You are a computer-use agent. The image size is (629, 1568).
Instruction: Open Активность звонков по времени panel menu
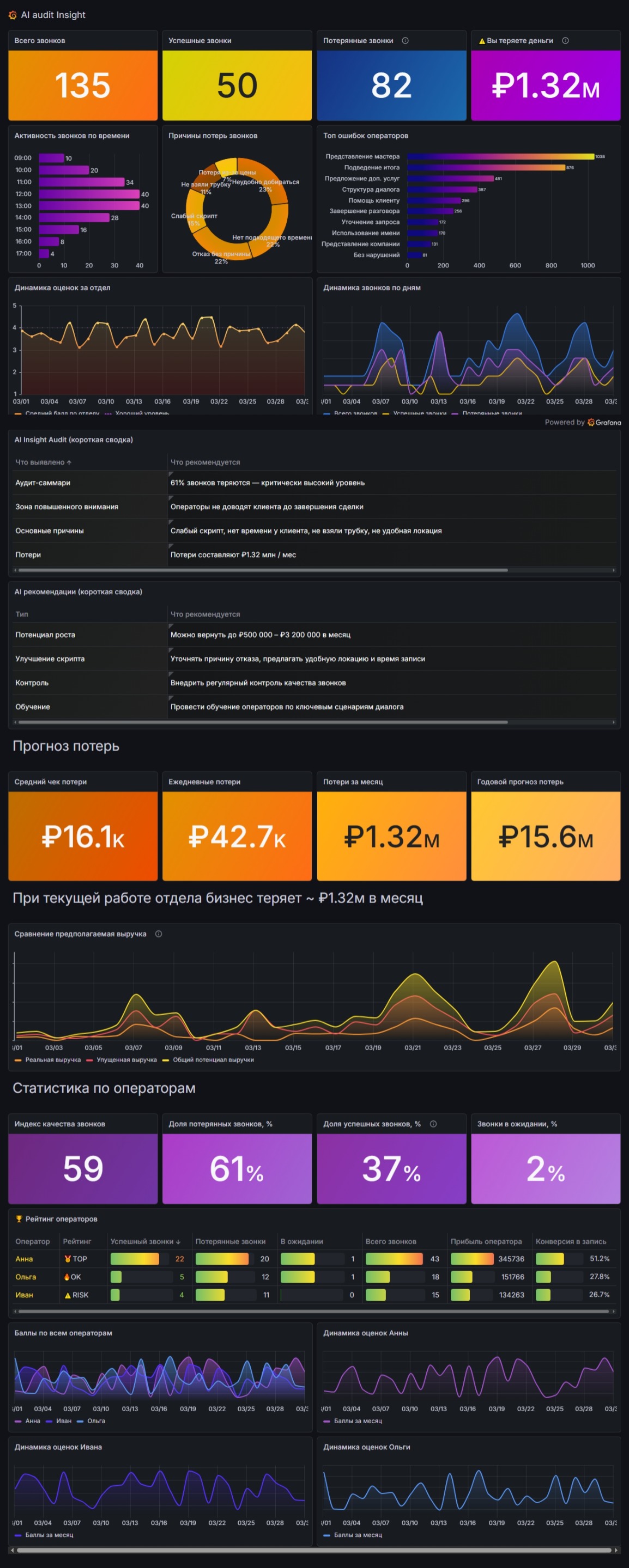[x=72, y=136]
